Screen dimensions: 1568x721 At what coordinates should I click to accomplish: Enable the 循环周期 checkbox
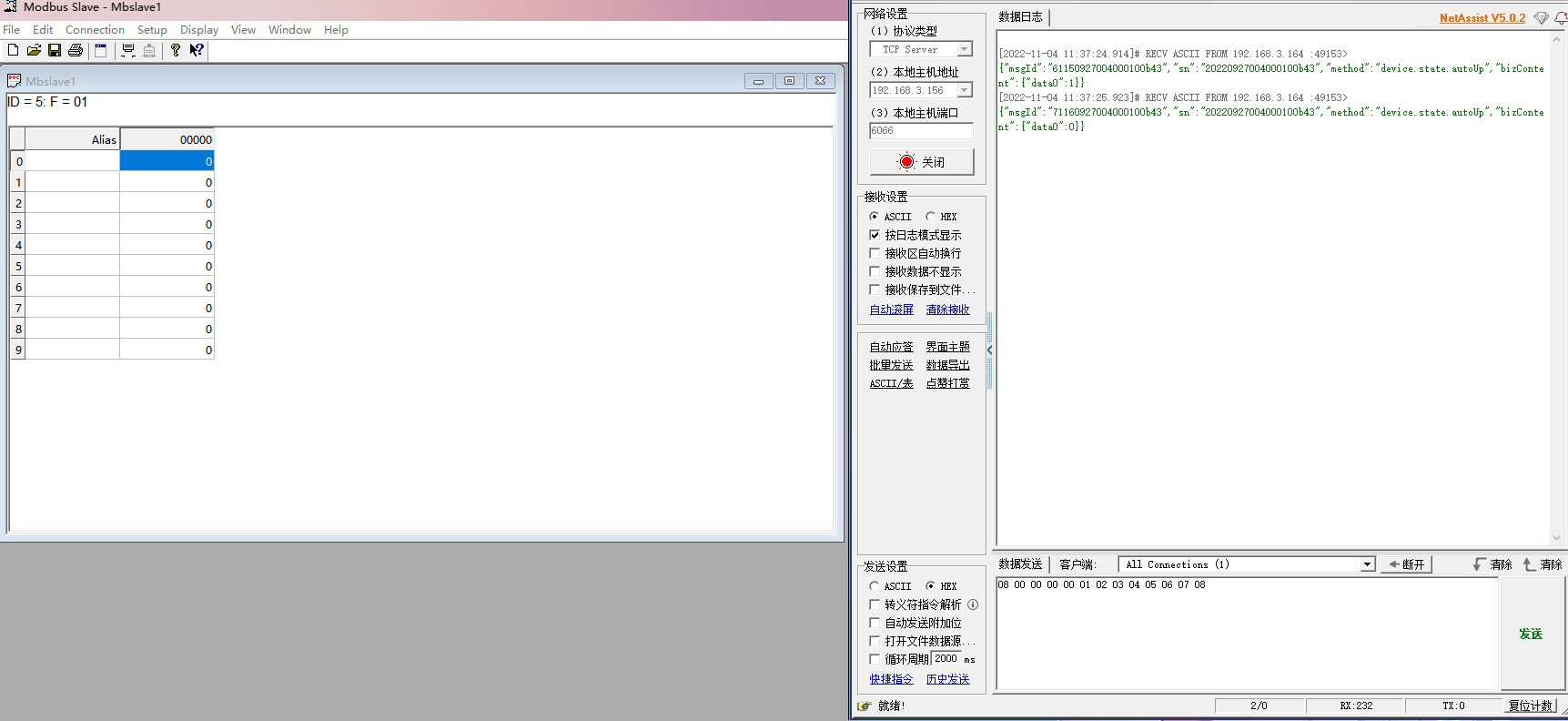tap(875, 659)
